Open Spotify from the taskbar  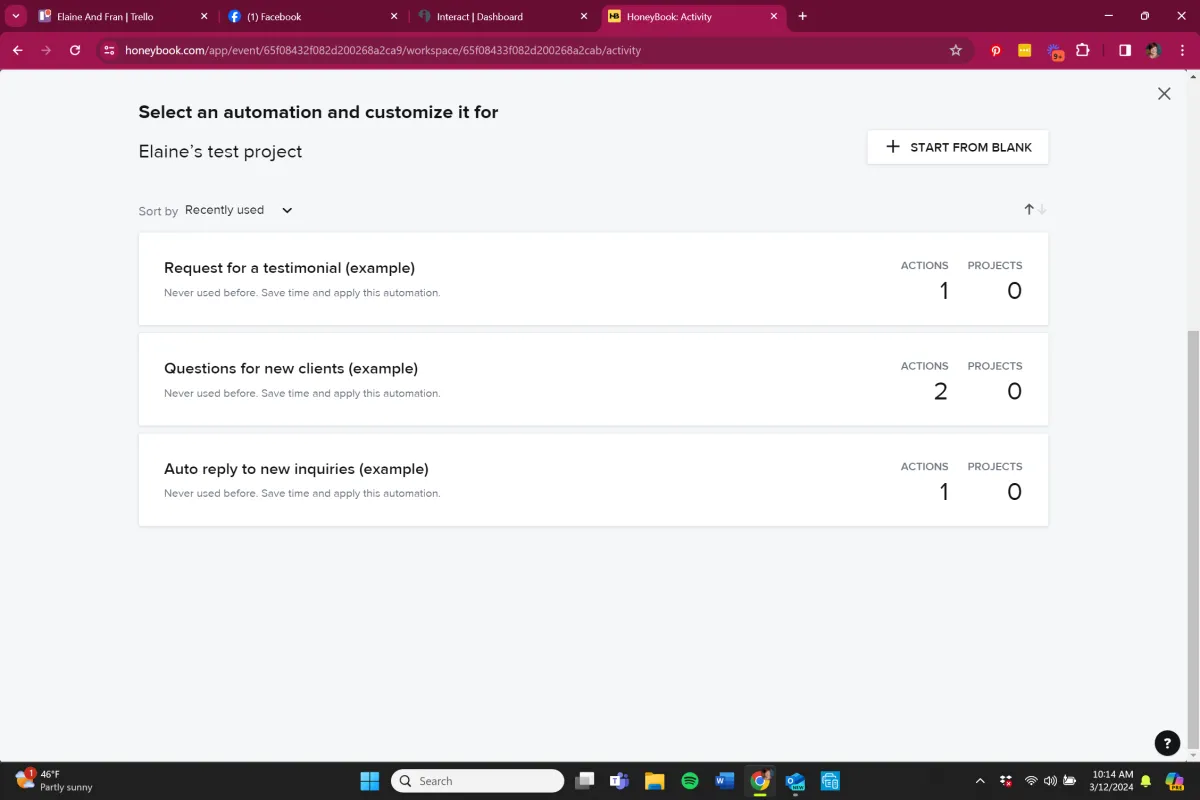(x=689, y=781)
